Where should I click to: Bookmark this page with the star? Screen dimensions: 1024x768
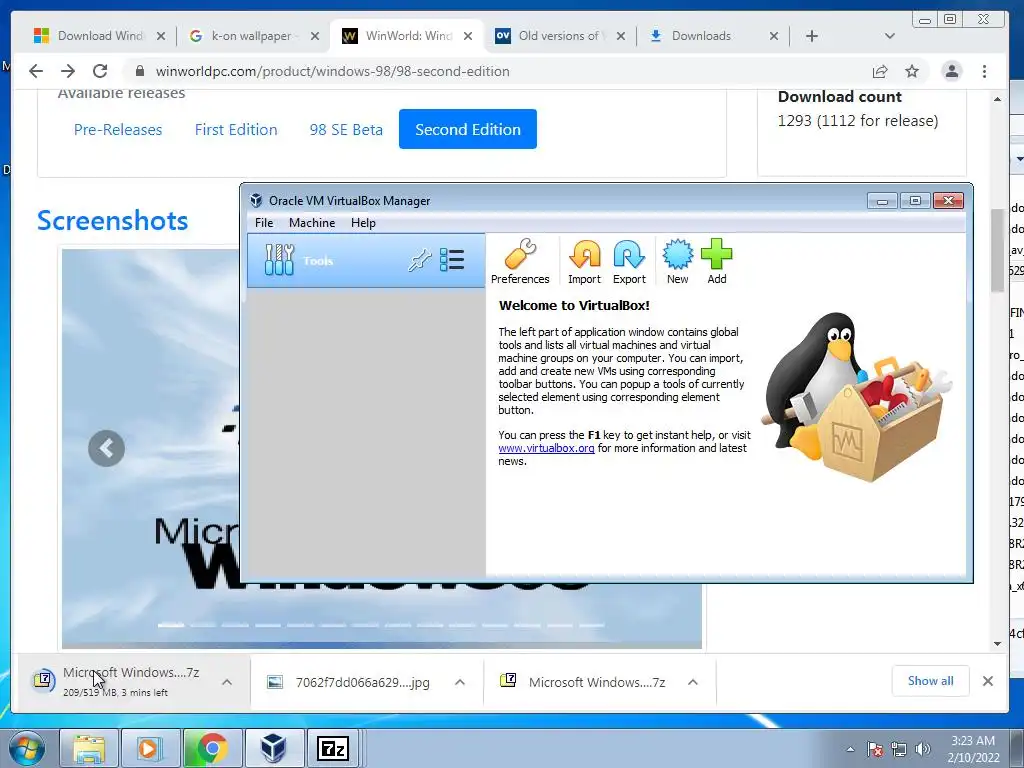coord(912,71)
